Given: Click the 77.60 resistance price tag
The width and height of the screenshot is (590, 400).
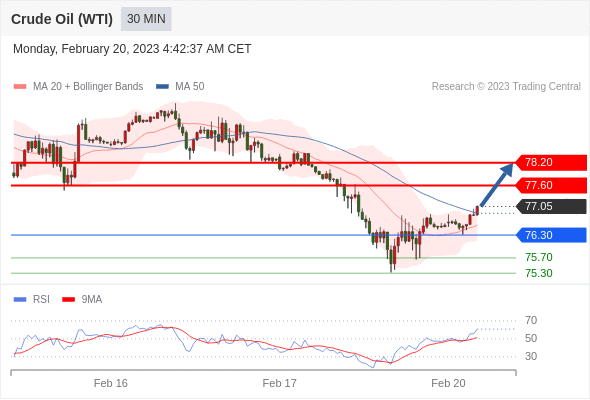Looking at the screenshot, I should (551, 185).
